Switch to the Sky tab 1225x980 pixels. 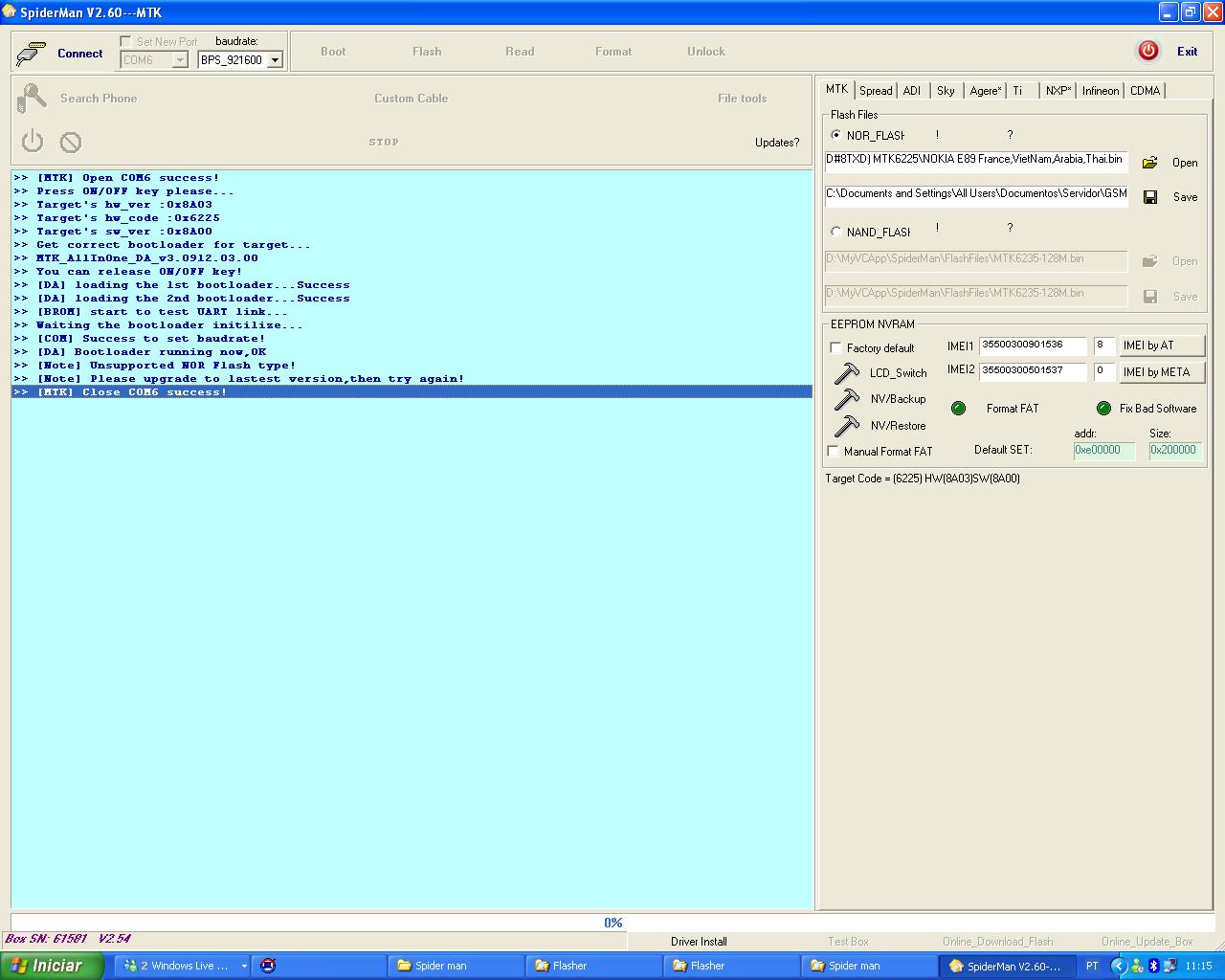(946, 90)
